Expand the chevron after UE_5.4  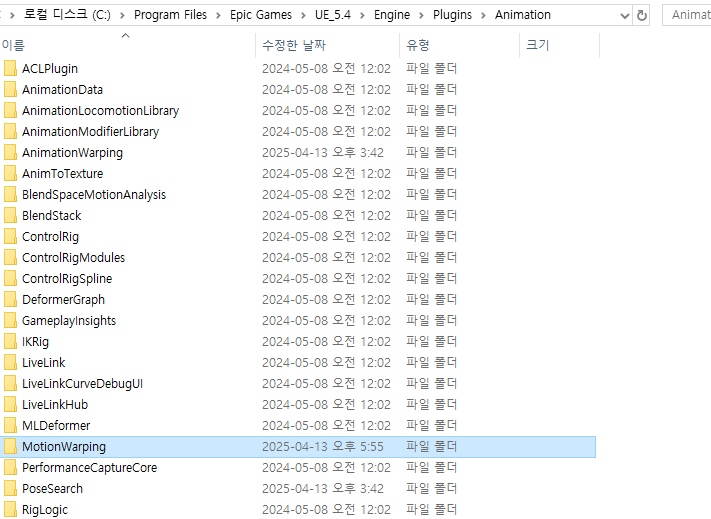[x=362, y=15]
